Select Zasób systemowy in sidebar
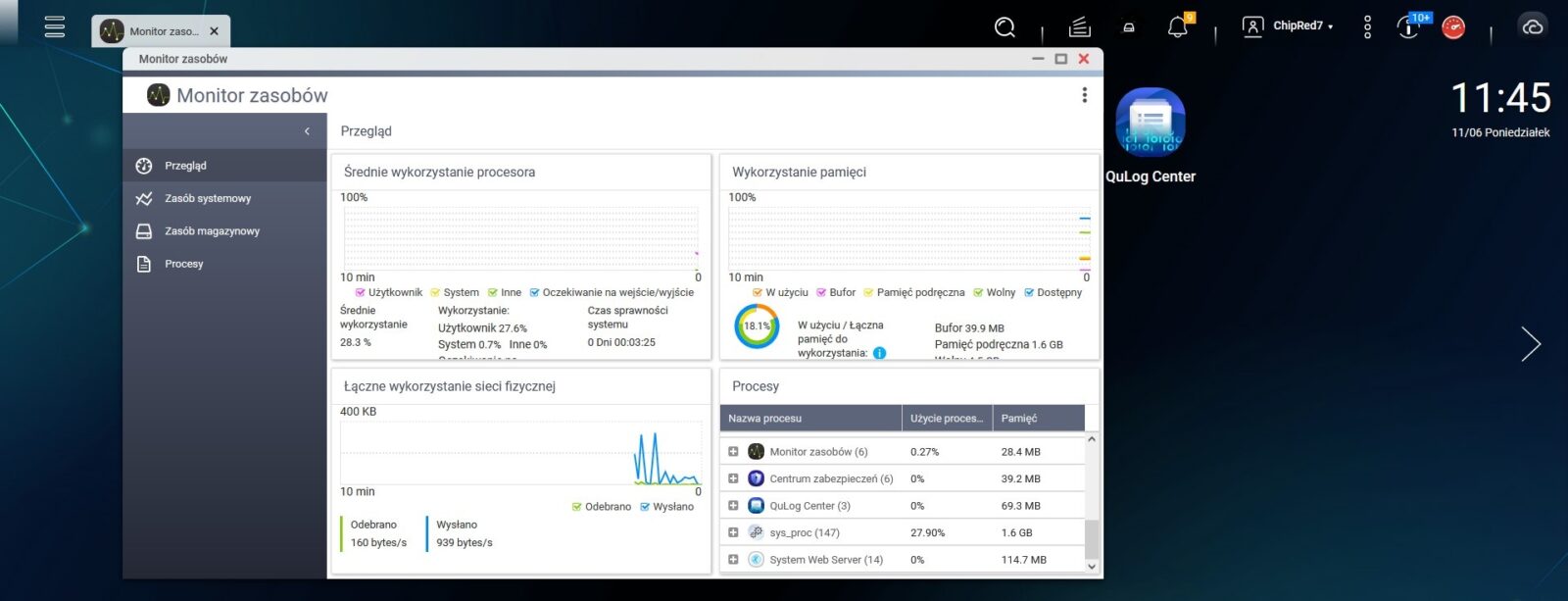This screenshot has width=1568, height=601. click(208, 199)
